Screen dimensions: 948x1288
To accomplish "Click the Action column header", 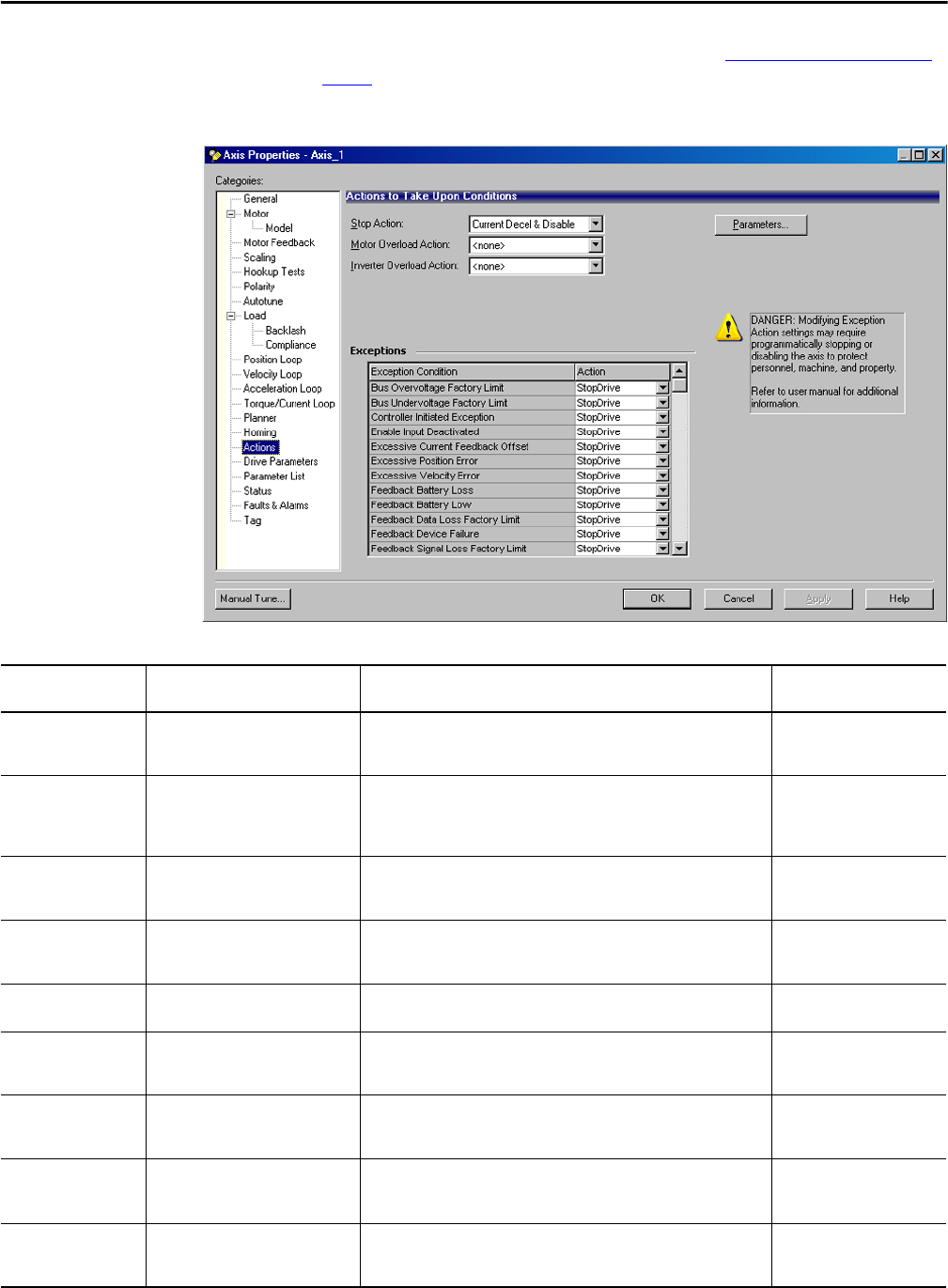I will click(622, 372).
